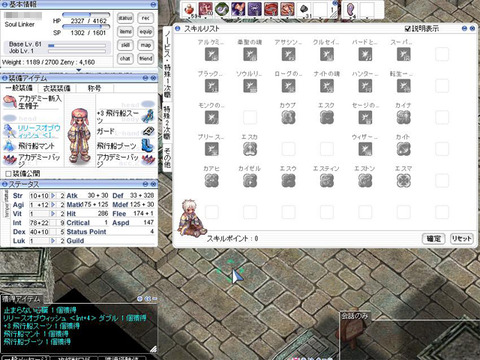Click the HP gauge bar
The height and width of the screenshot is (360, 480).
[x=86, y=15]
